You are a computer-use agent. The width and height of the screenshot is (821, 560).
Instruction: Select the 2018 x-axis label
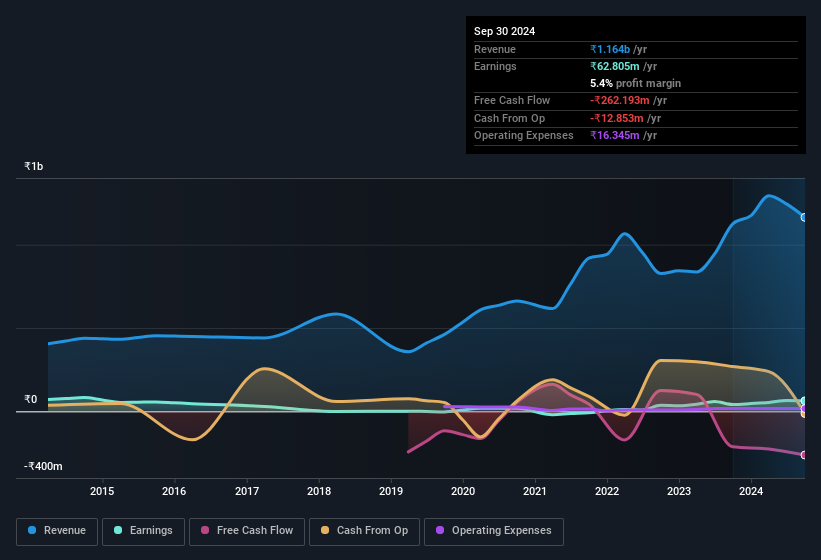pos(319,491)
